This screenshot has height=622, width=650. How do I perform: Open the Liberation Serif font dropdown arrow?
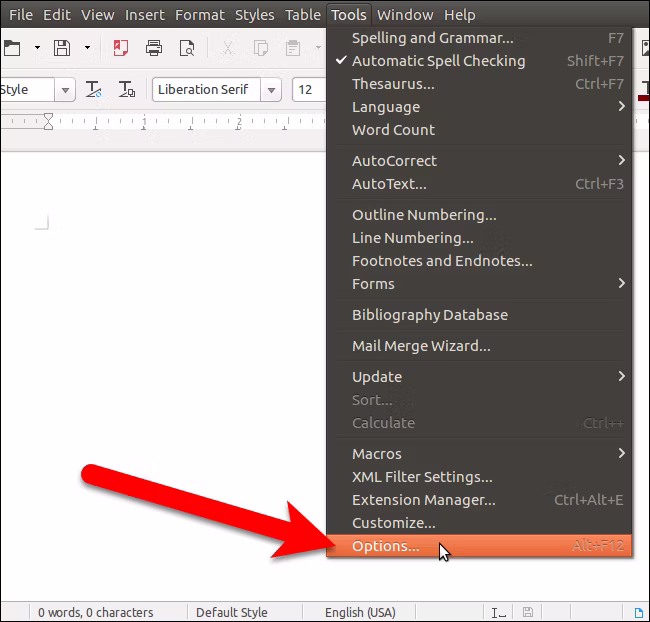tap(271, 90)
